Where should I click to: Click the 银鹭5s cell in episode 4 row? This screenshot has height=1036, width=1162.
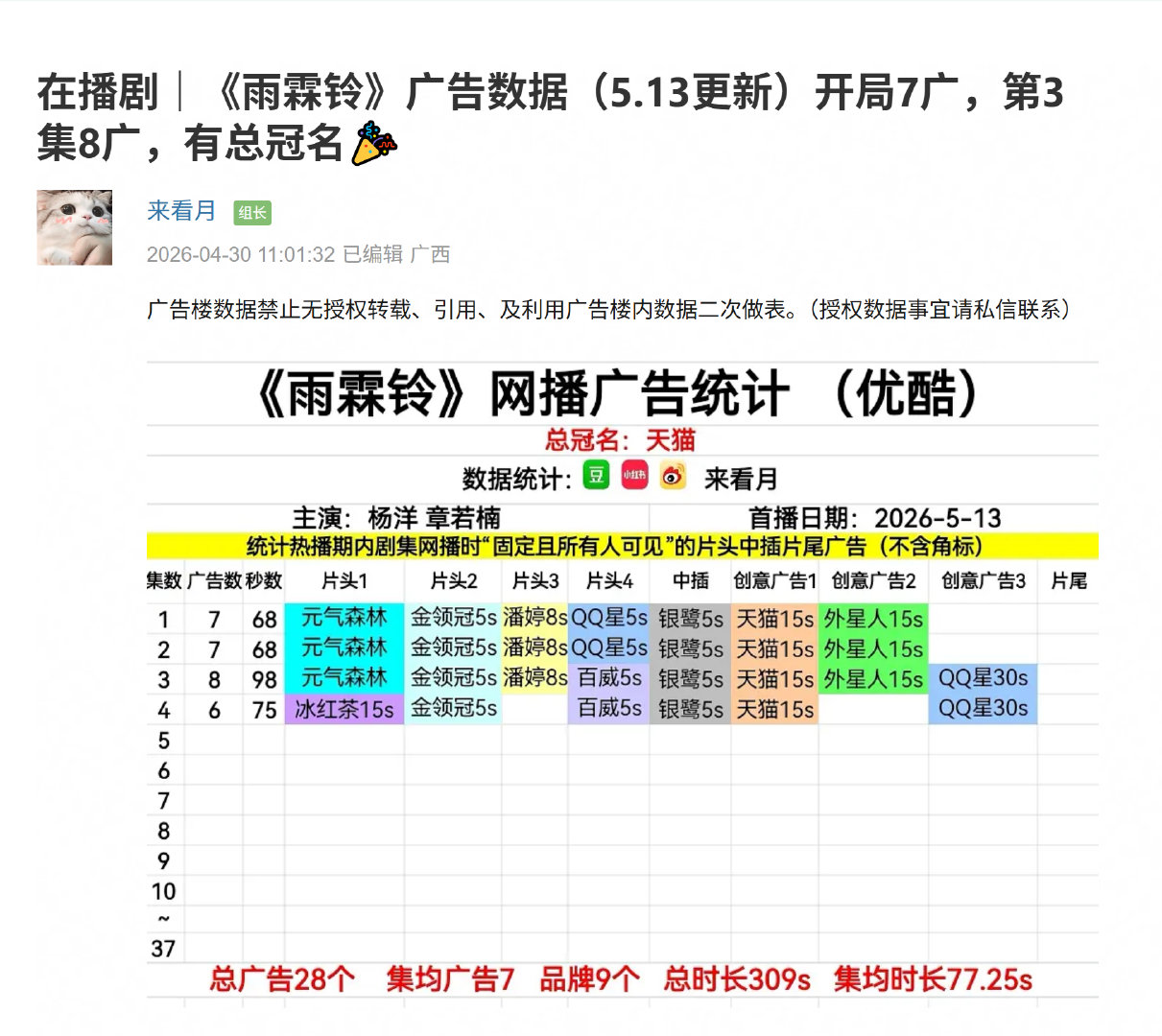[x=691, y=709]
